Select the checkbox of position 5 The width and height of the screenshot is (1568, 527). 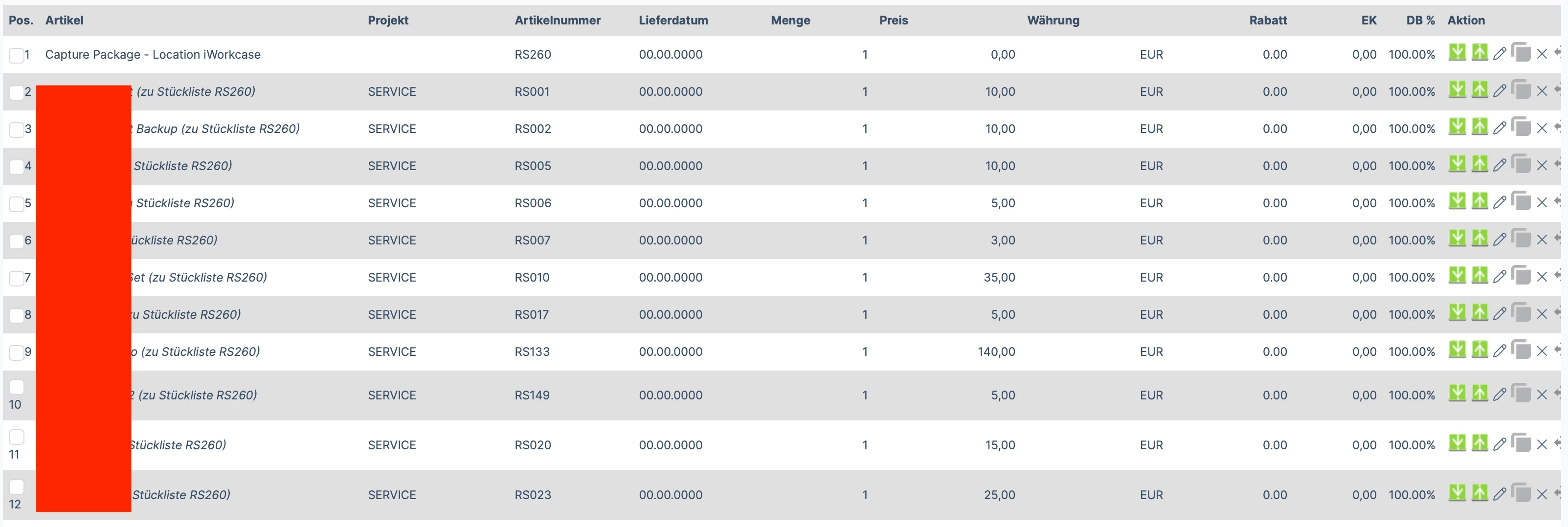point(17,204)
